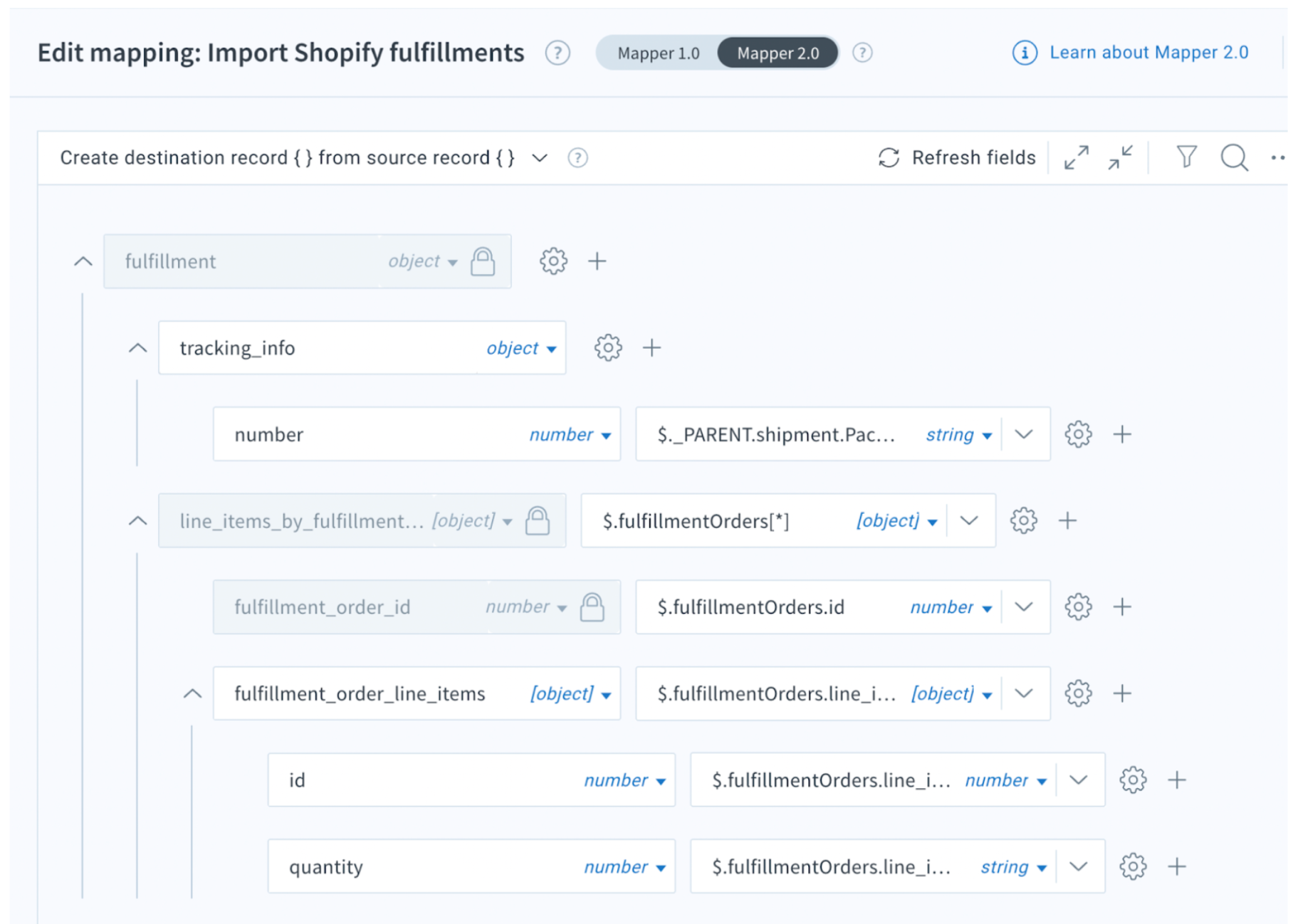Collapse the fulfillment row
The height and width of the screenshot is (924, 1293).
(83, 261)
